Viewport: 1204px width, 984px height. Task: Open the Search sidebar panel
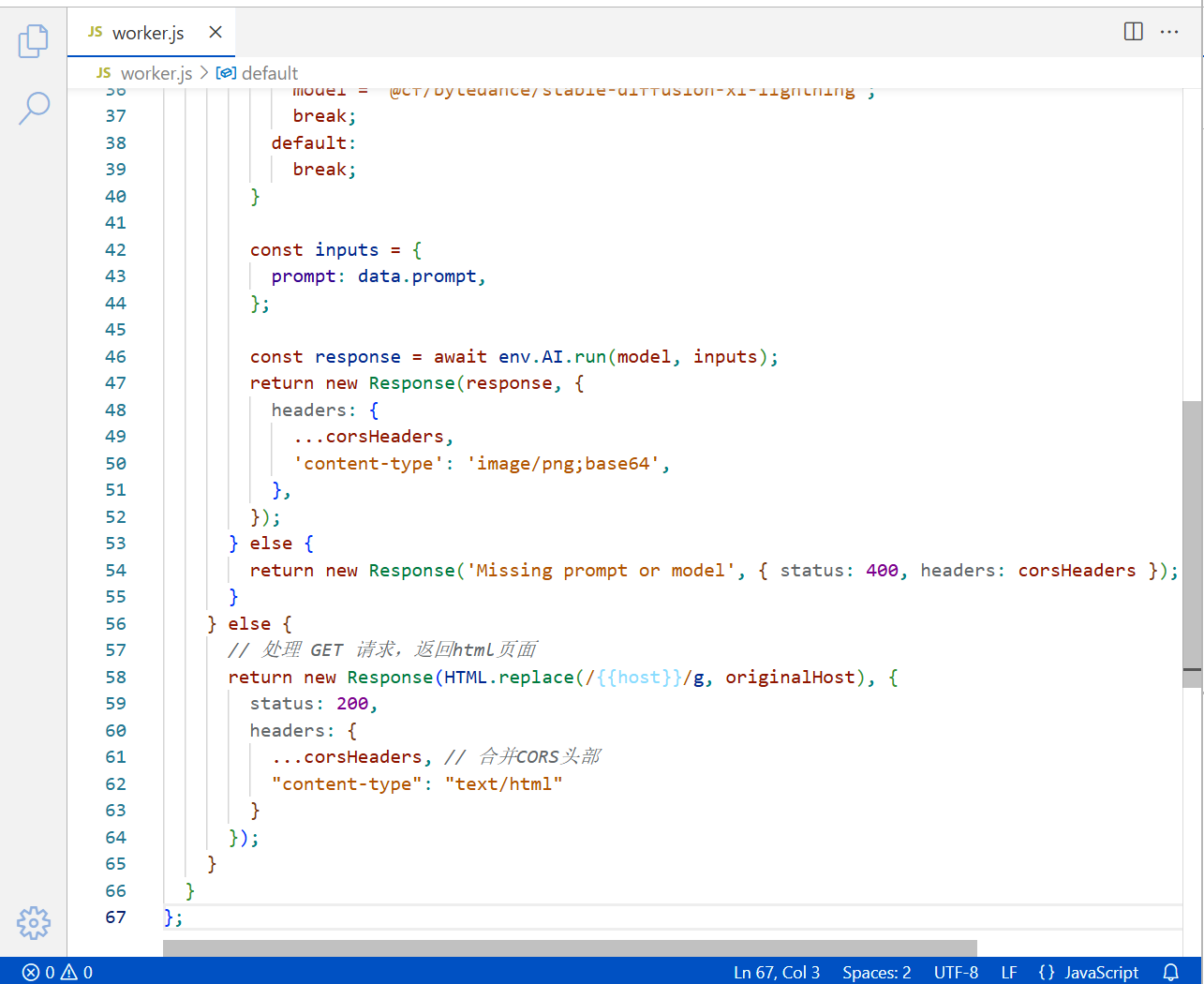tap(34, 108)
